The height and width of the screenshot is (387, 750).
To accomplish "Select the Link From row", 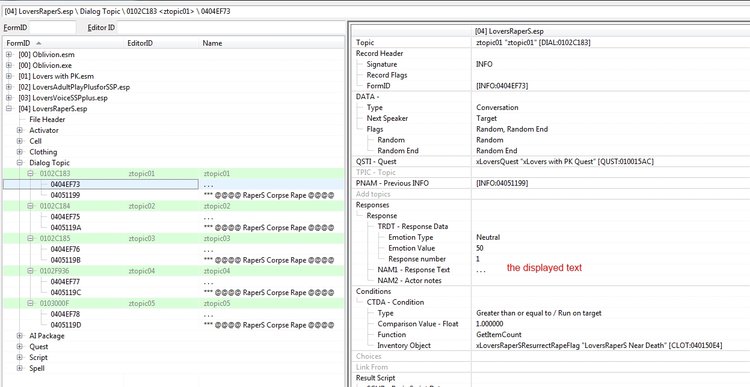I will click(551, 367).
